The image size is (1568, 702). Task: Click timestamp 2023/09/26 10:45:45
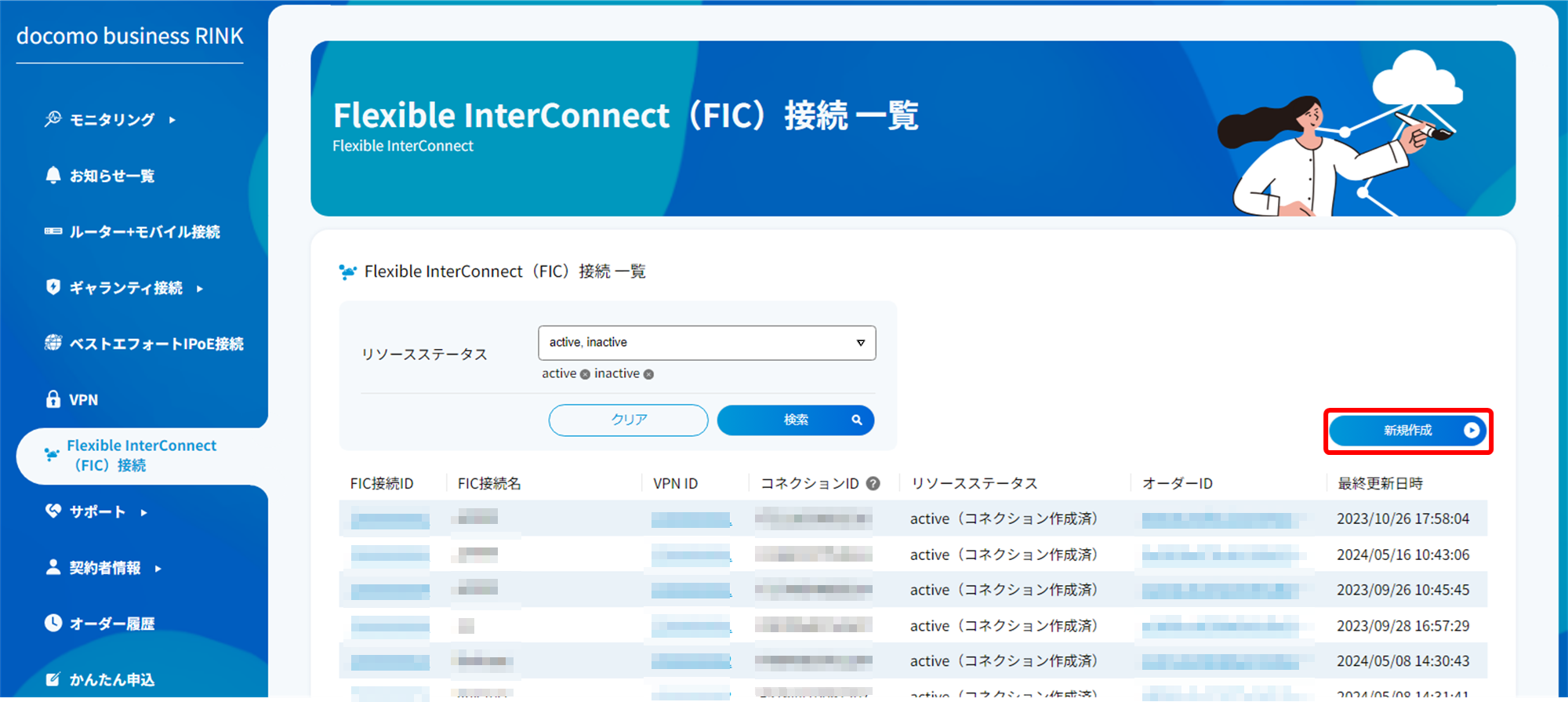coord(1403,591)
